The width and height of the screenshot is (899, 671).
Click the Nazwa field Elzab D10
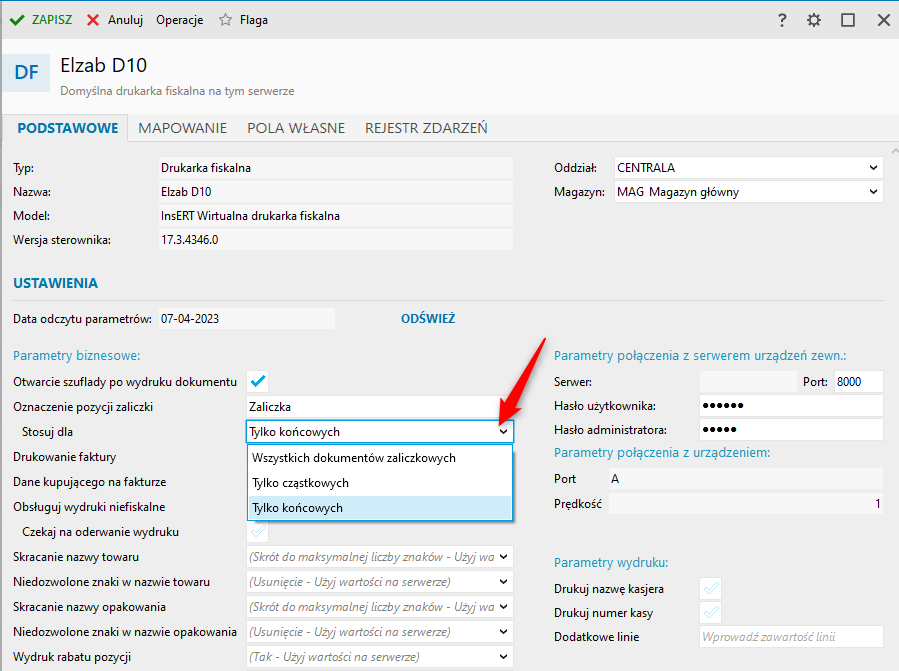coord(335,192)
